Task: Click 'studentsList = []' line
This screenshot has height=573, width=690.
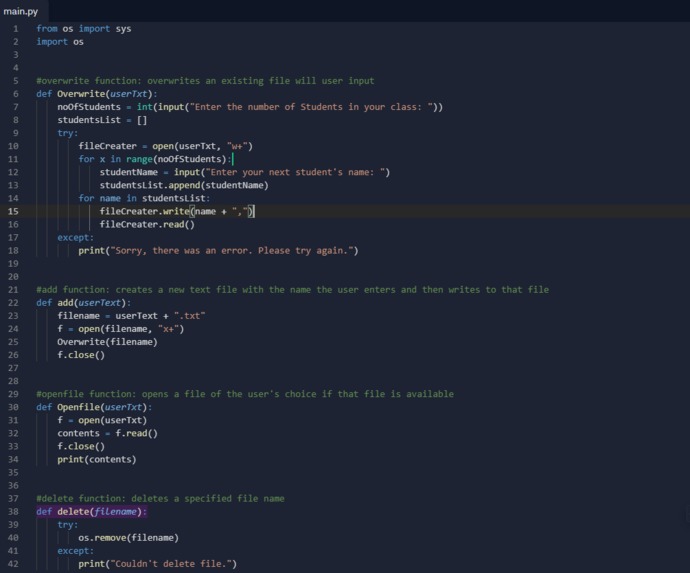Action: click(102, 120)
